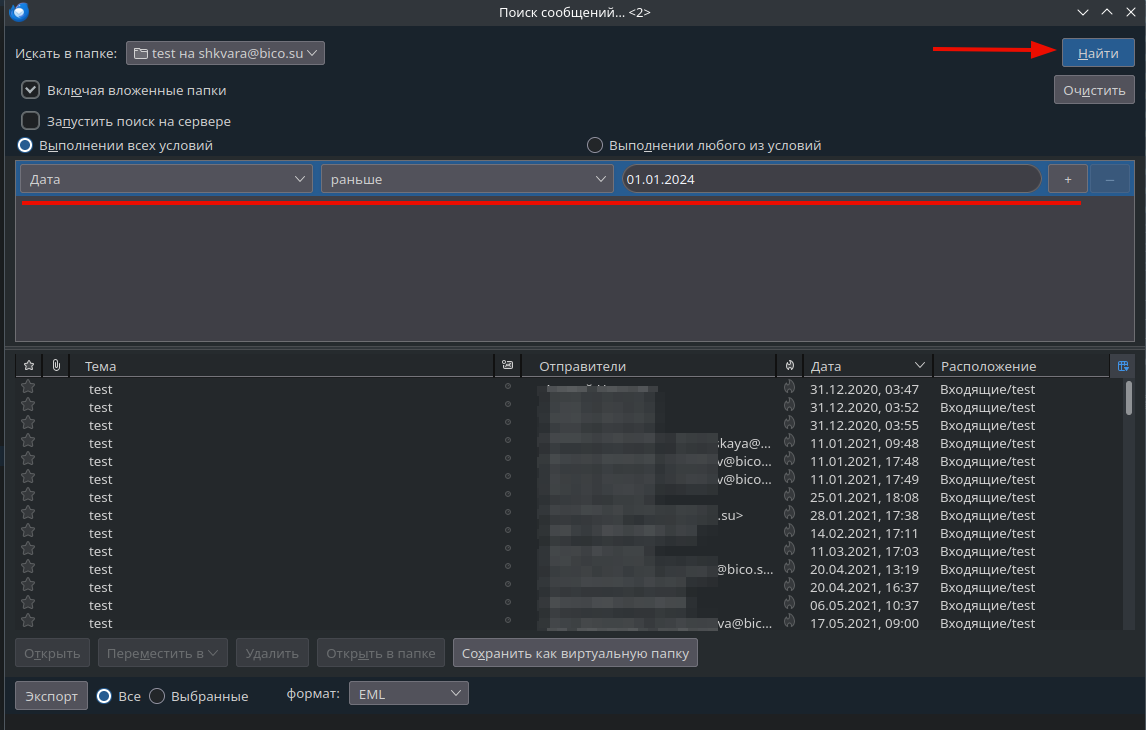Open the column picker icon in results header
The width and height of the screenshot is (1146, 730).
pos(1123,365)
